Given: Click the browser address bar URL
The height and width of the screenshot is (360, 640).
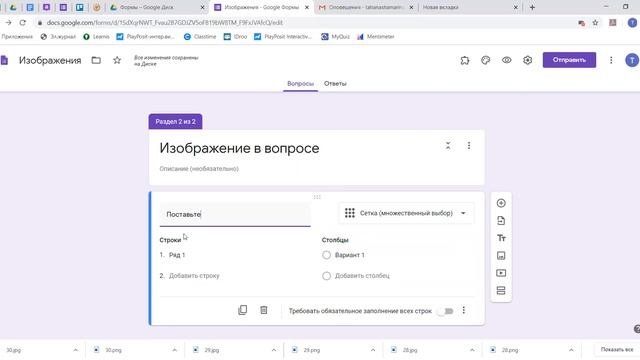Looking at the screenshot, I should 165,23.
